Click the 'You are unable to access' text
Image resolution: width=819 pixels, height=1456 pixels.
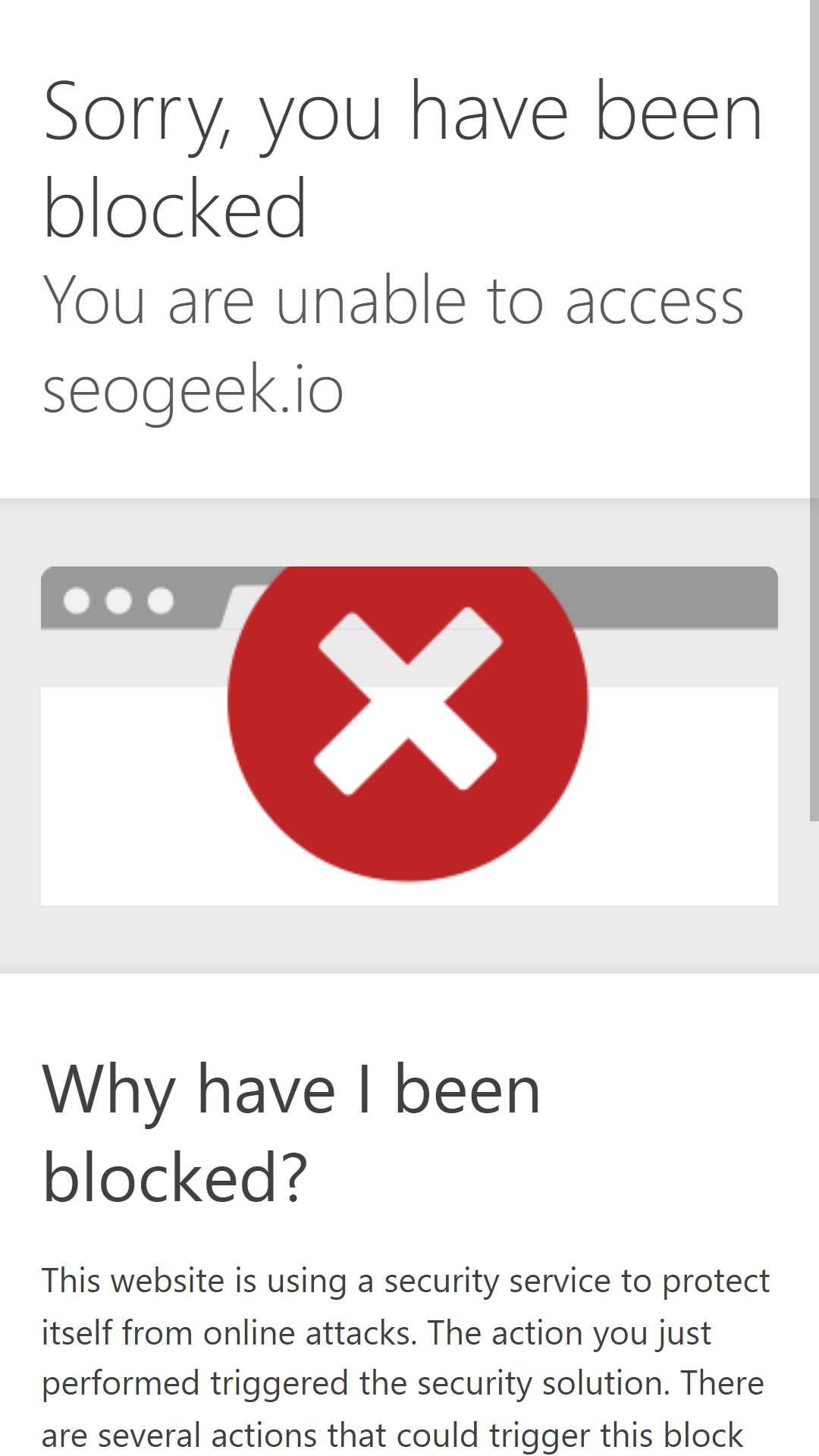pyautogui.click(x=394, y=301)
